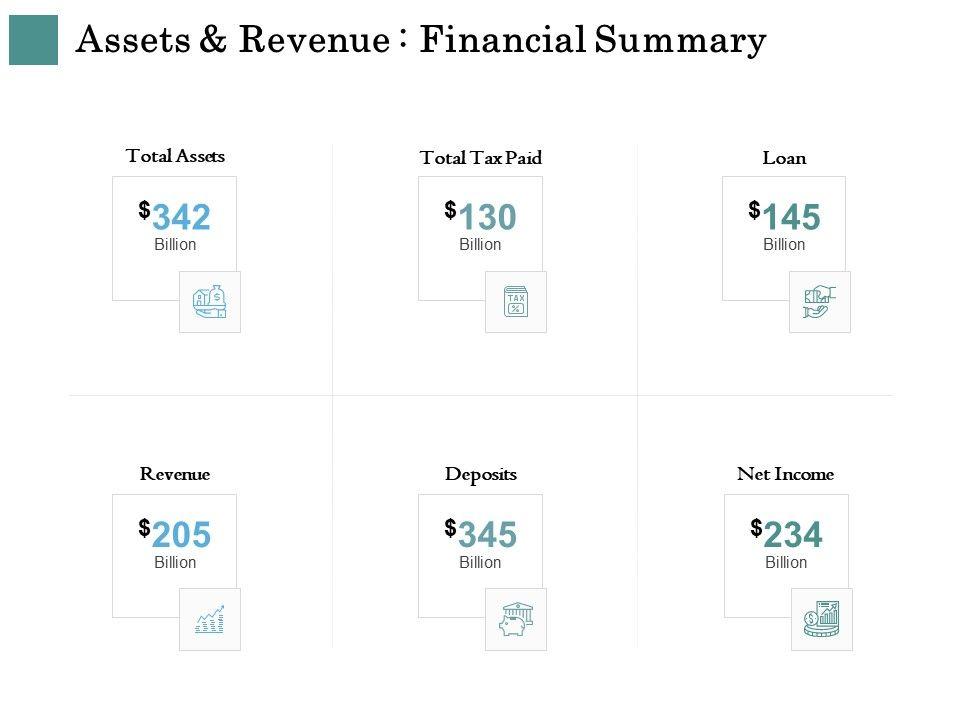The height and width of the screenshot is (720, 960).
Task: Select the $234 value figure
Action: (x=788, y=535)
